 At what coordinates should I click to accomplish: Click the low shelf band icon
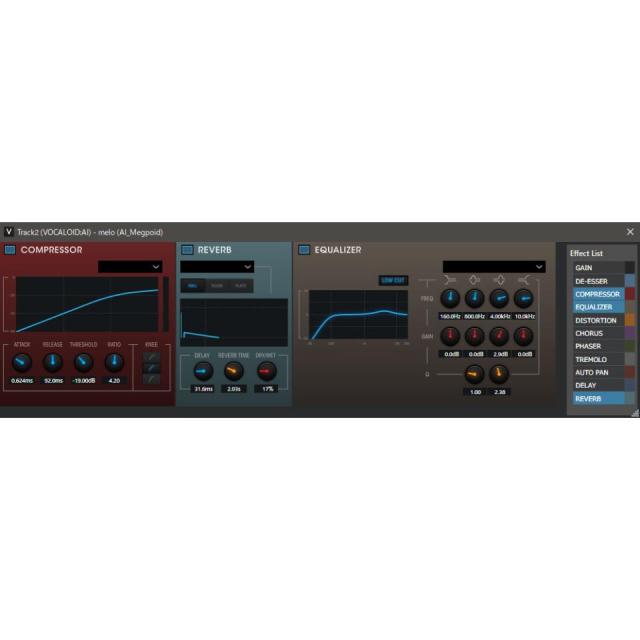point(450,280)
